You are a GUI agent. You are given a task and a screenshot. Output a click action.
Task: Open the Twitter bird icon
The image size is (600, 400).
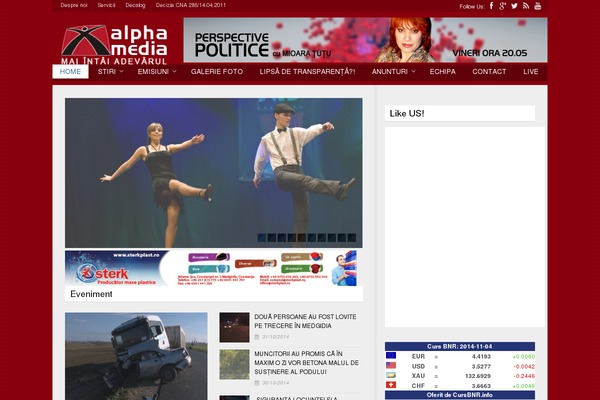514,6
